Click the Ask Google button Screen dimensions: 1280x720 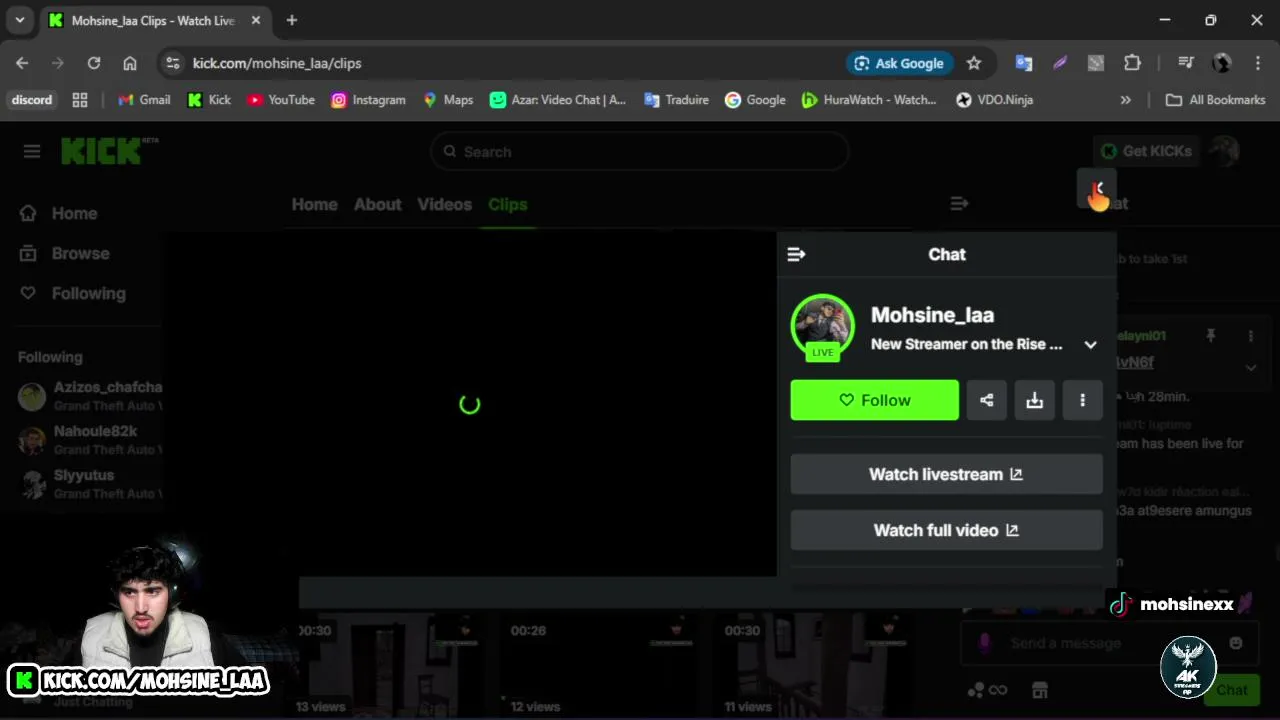click(x=898, y=63)
